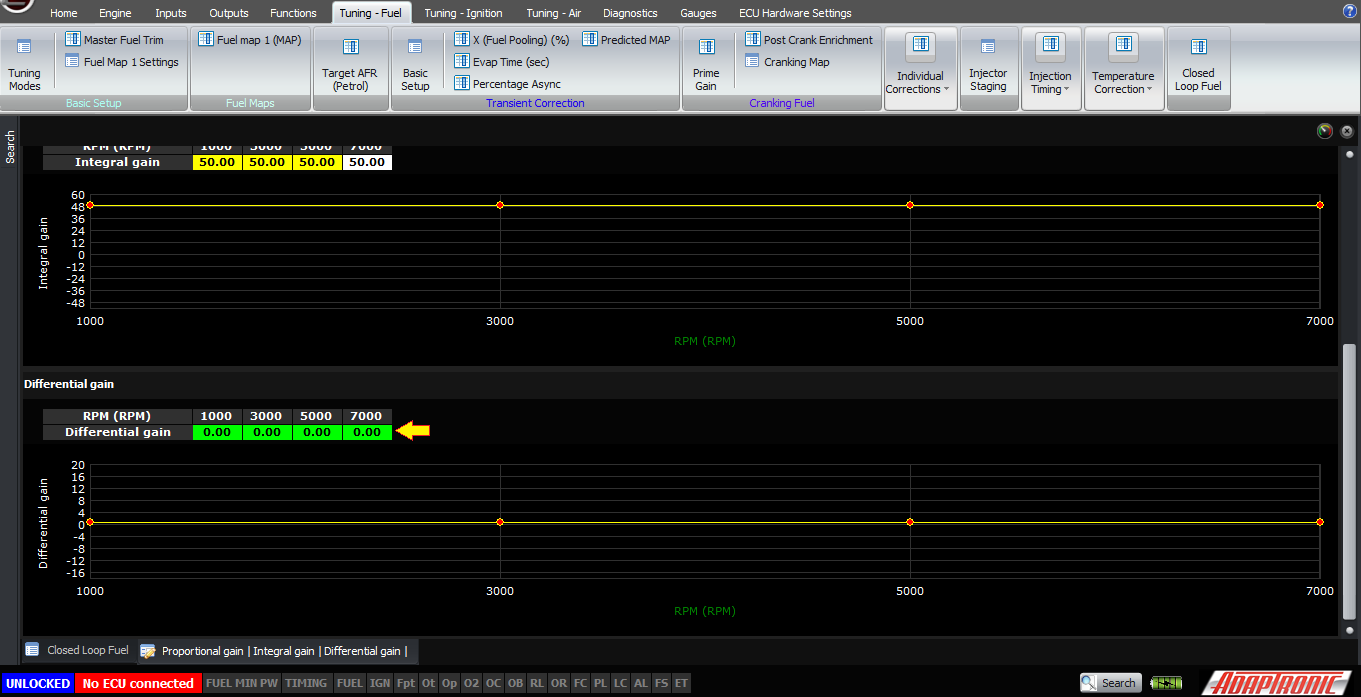The width and height of the screenshot is (1361, 697).
Task: Select the Tuning - Ignition tab
Action: (463, 13)
